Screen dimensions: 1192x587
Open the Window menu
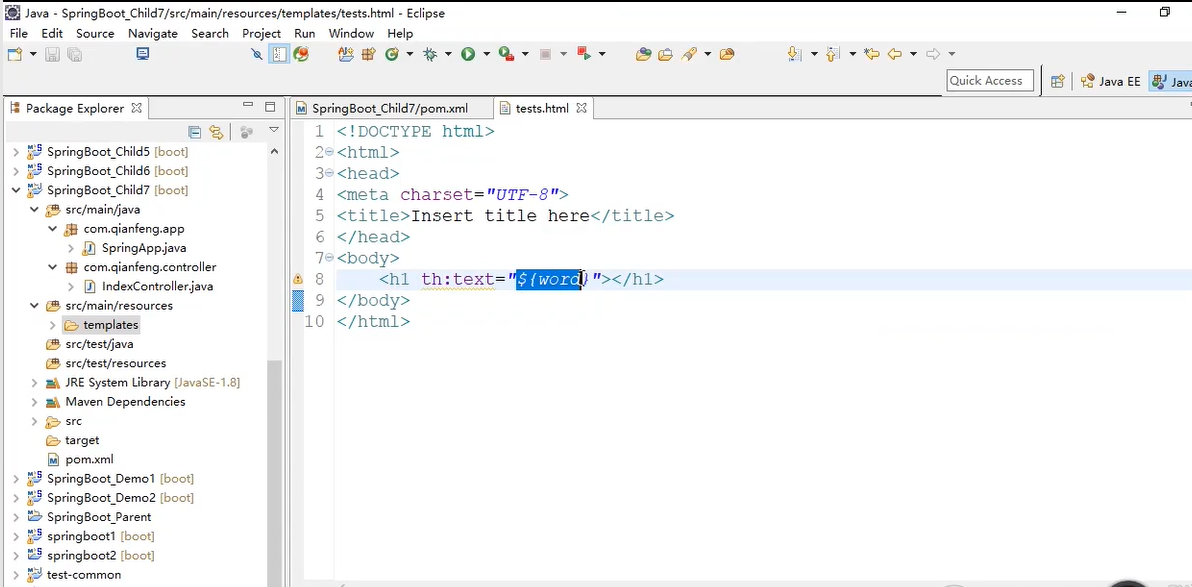351,33
